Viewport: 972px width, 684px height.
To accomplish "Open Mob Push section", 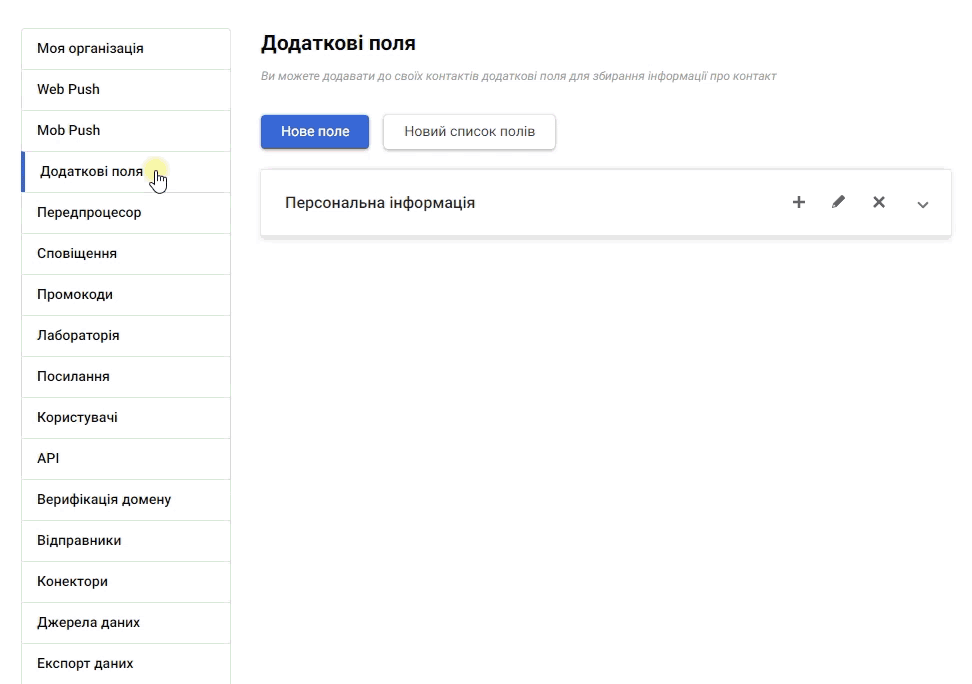I will pyautogui.click(x=126, y=130).
